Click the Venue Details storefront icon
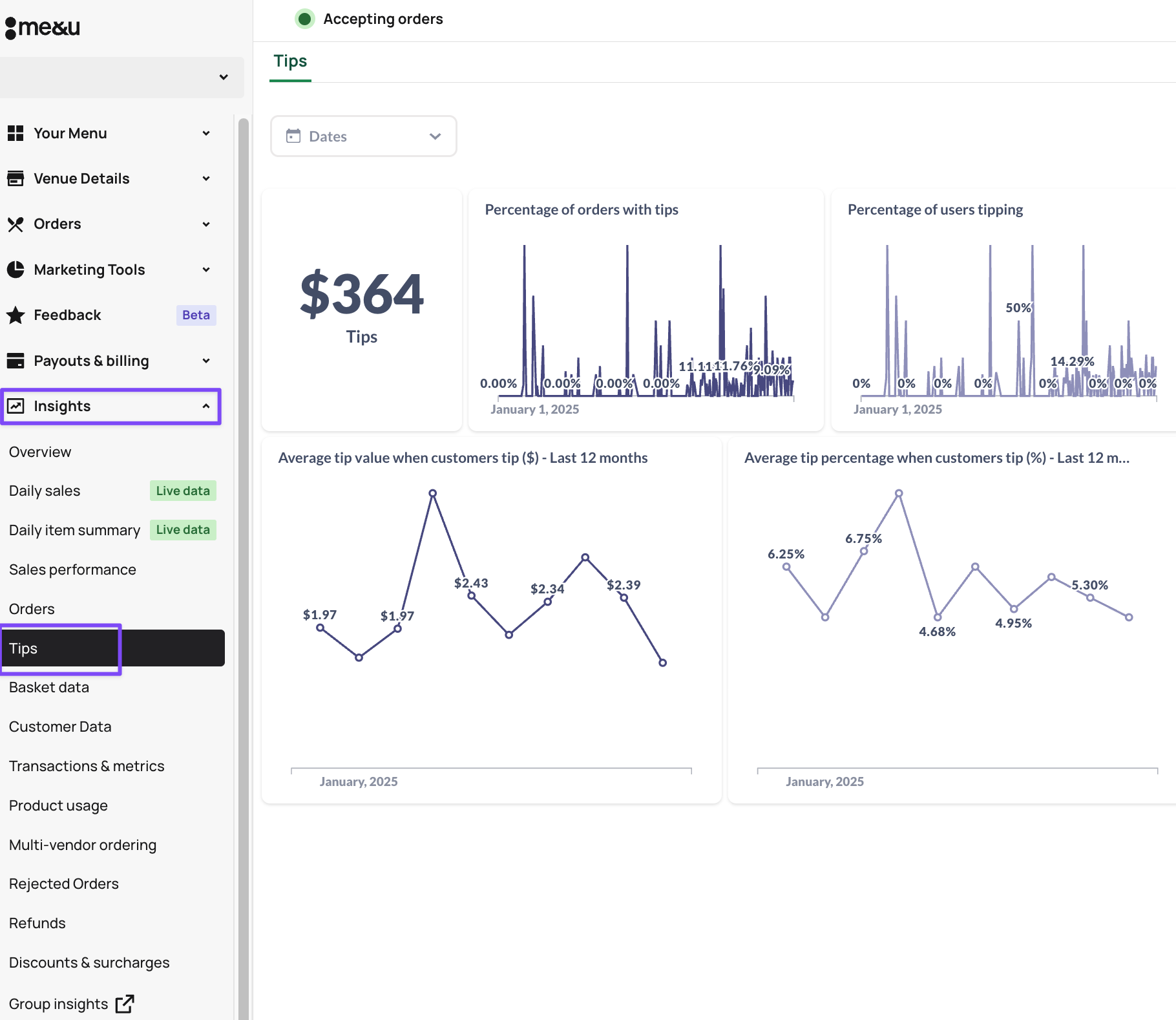The height and width of the screenshot is (1020, 1176). 16,178
